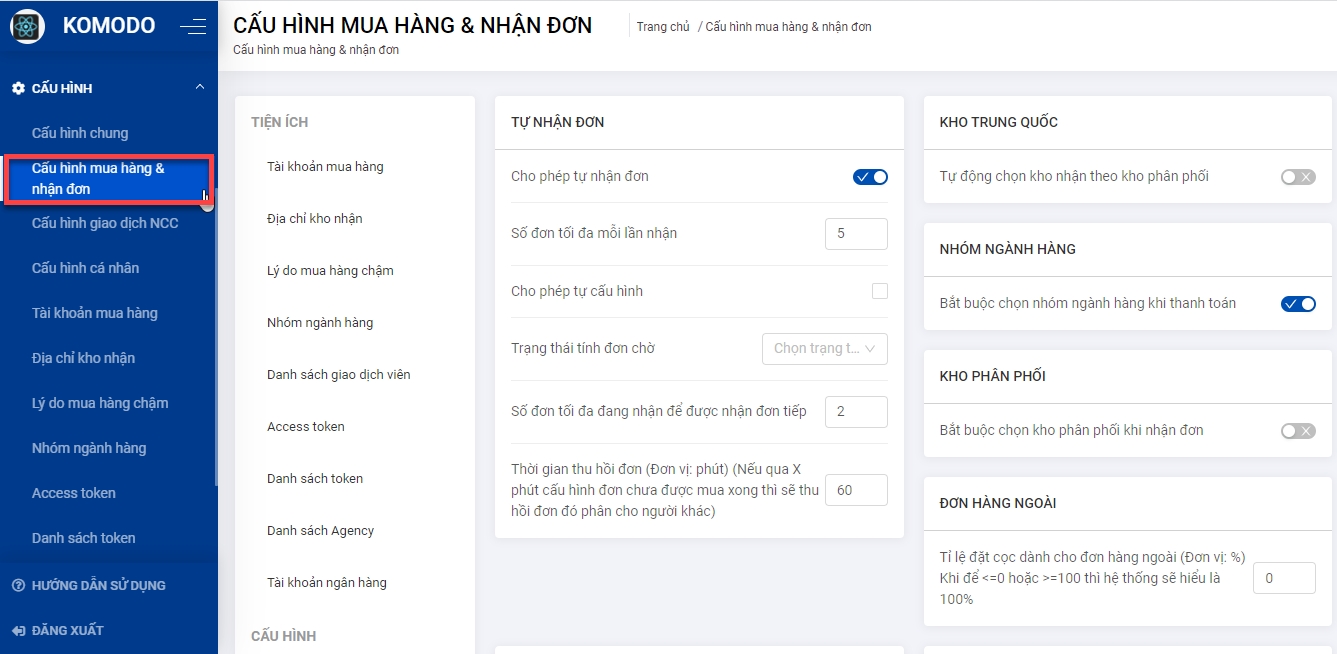Open Cấu hình giao dịch NCC sidebar item
This screenshot has height=654, width=1337.
coord(105,223)
